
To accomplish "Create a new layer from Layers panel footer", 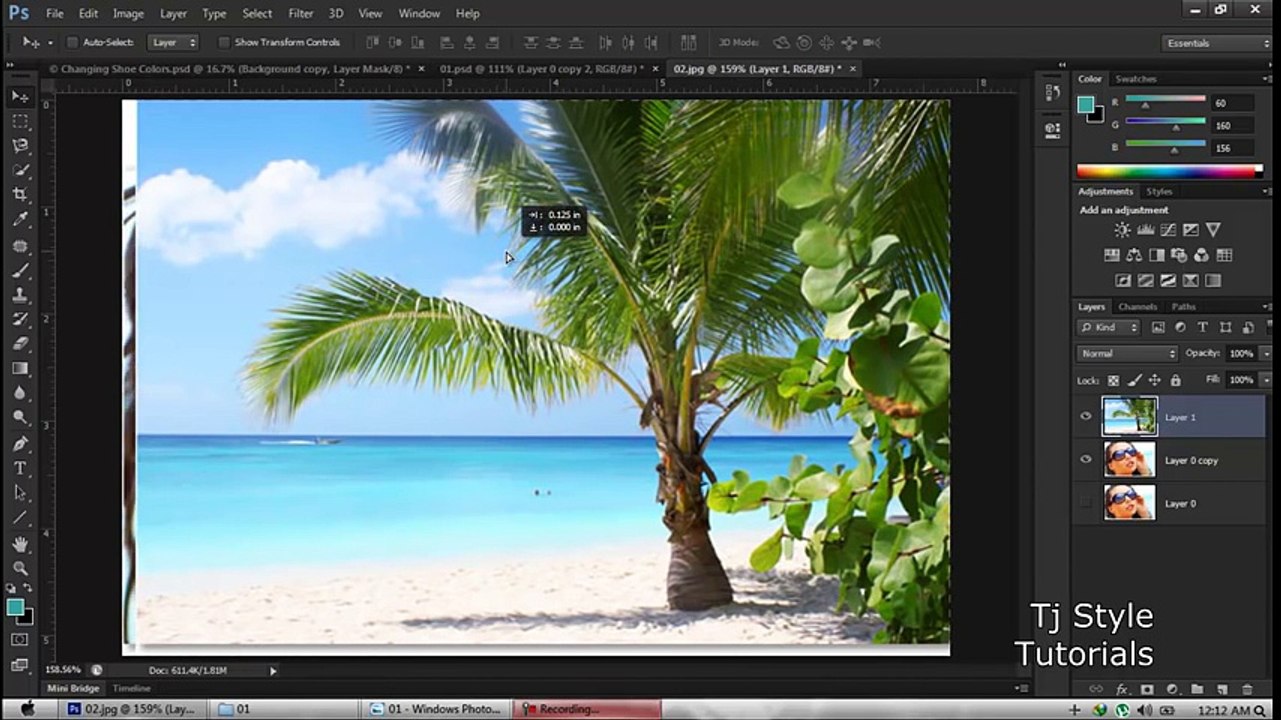I will pyautogui.click(x=1222, y=689).
